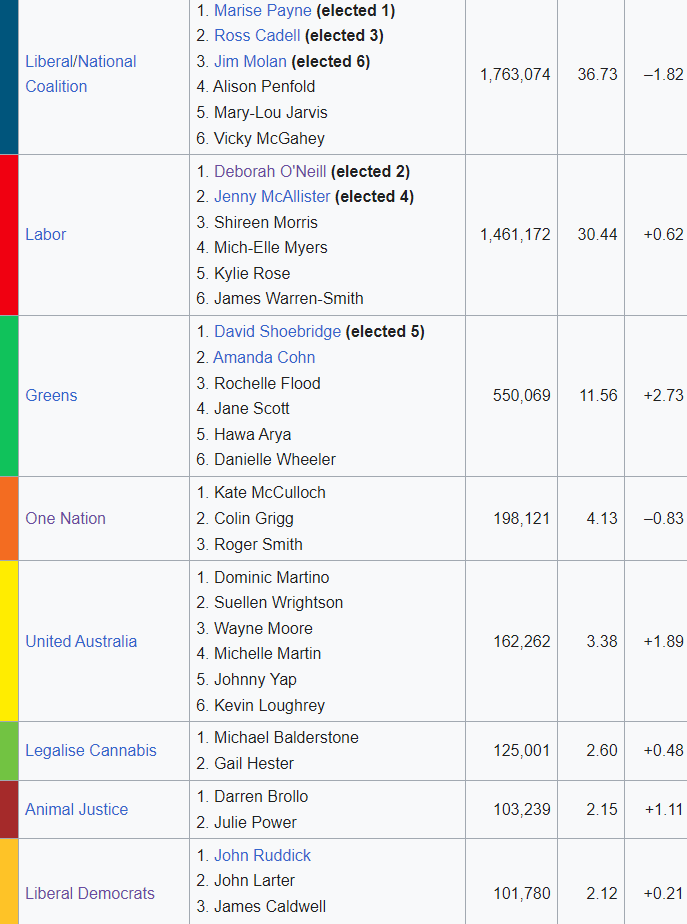687x924 pixels.
Task: Open the Labor party link
Action: [45, 235]
